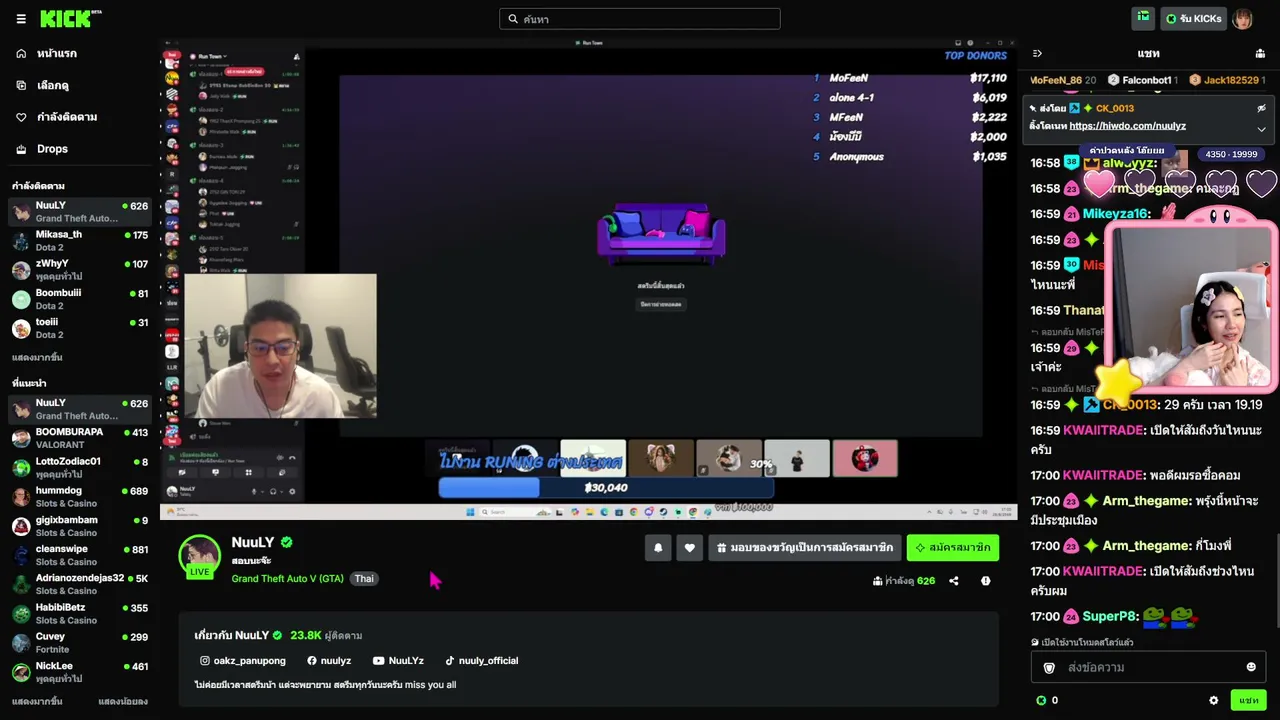Image resolution: width=1280 pixels, height=720 pixels.
Task: Collapse the chat panel
Action: coord(1037,53)
